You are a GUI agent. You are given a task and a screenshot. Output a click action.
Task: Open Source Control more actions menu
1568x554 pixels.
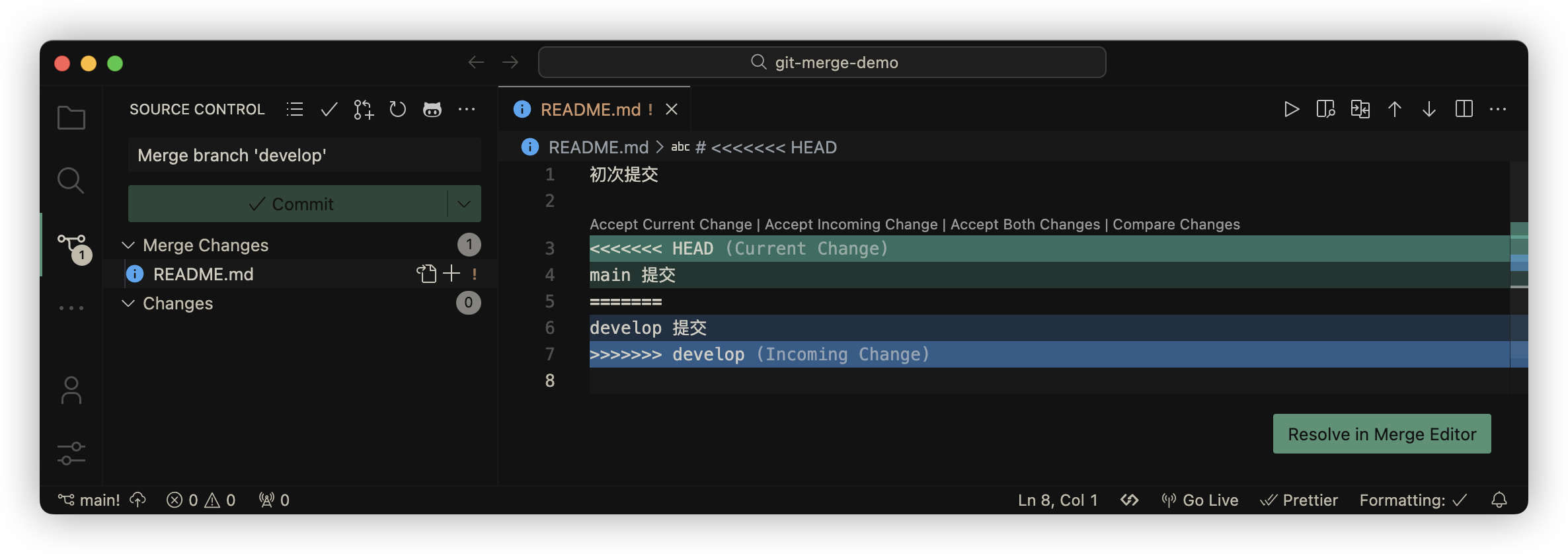467,109
